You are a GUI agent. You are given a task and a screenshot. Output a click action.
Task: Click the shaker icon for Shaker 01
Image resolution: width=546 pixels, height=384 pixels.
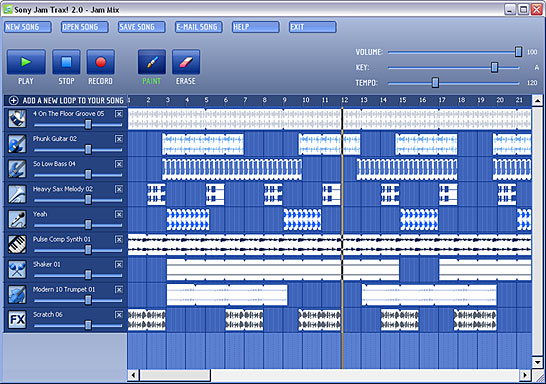pos(17,269)
